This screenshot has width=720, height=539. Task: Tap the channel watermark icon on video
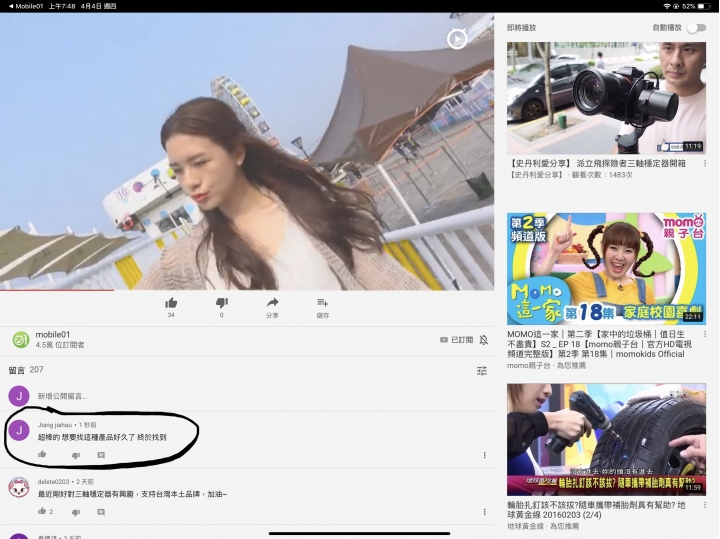[457, 39]
